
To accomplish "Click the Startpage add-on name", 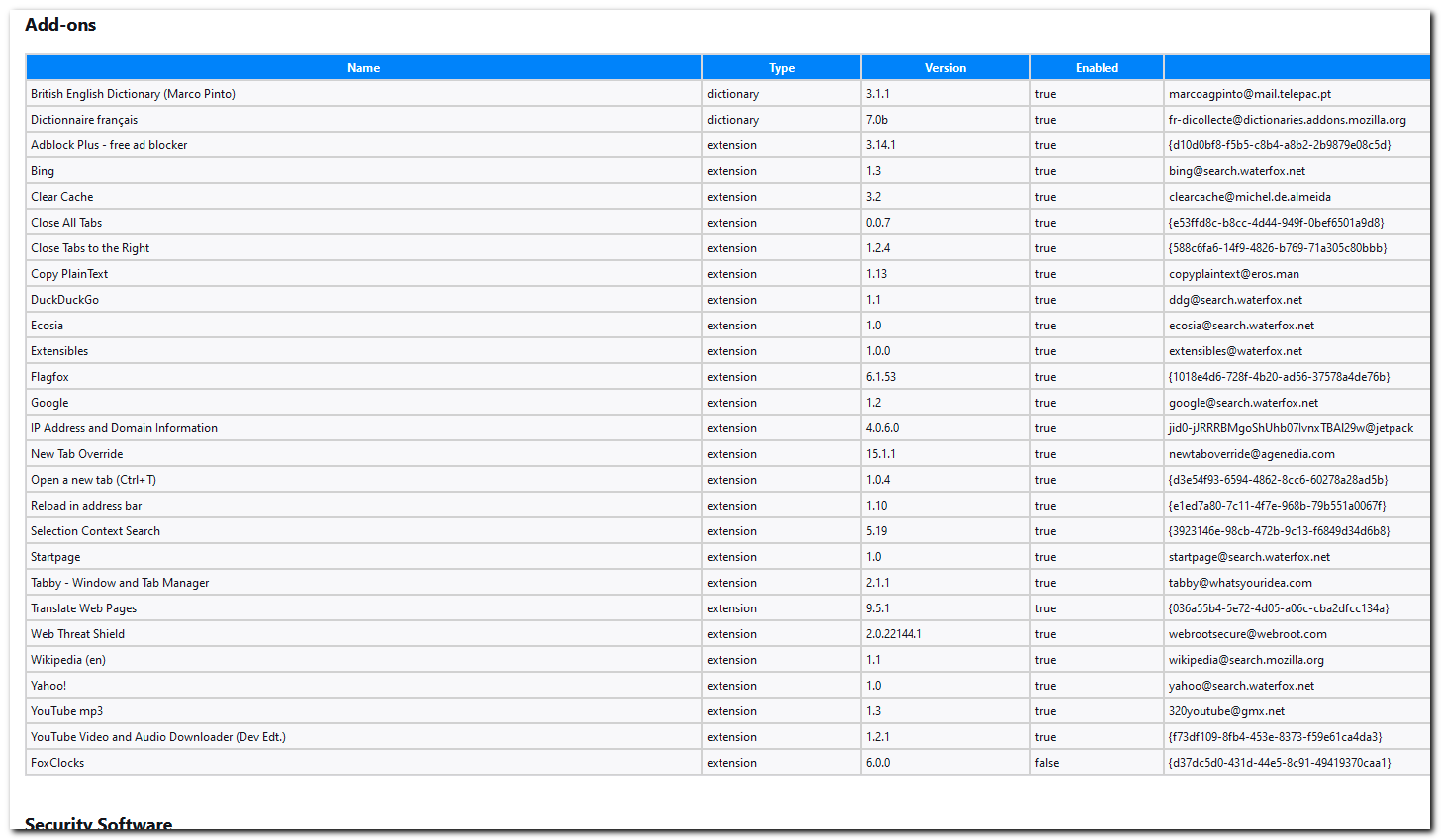I will (x=55, y=557).
